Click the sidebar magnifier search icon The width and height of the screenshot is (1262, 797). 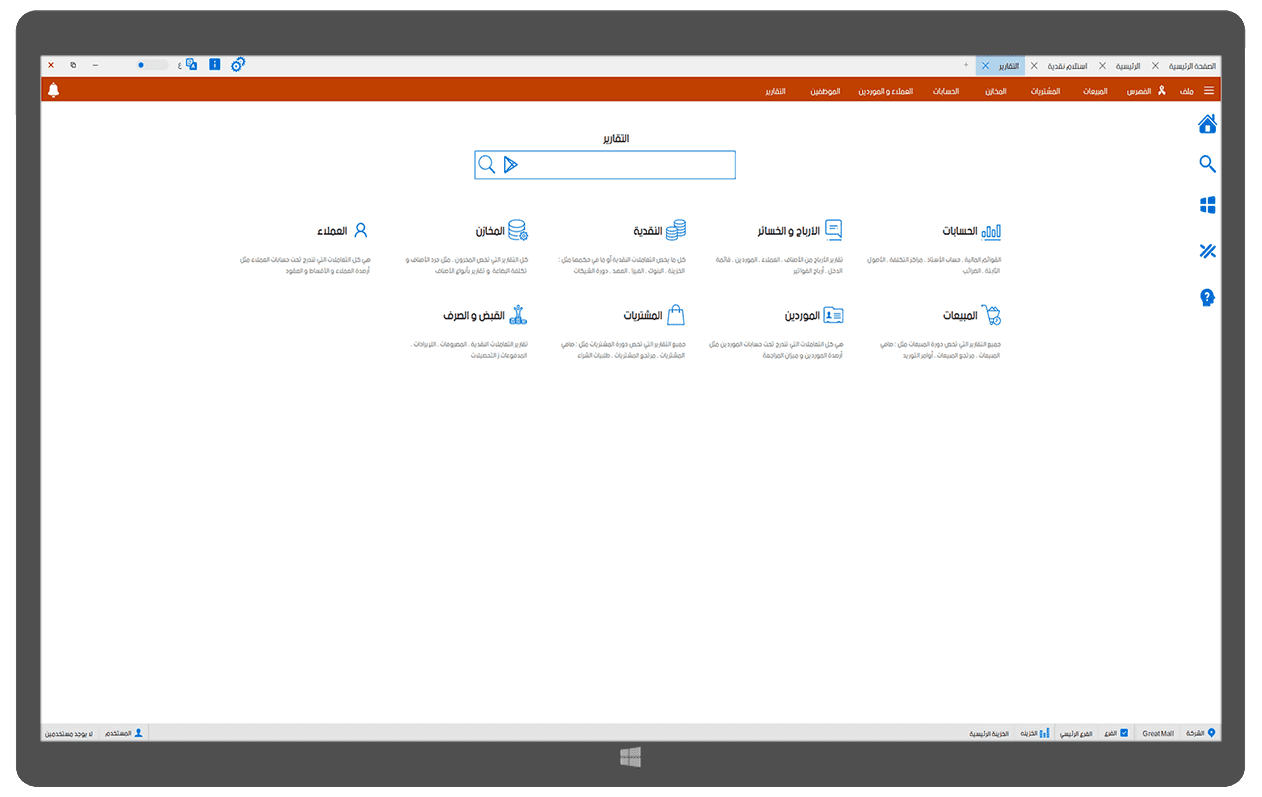(x=1207, y=164)
